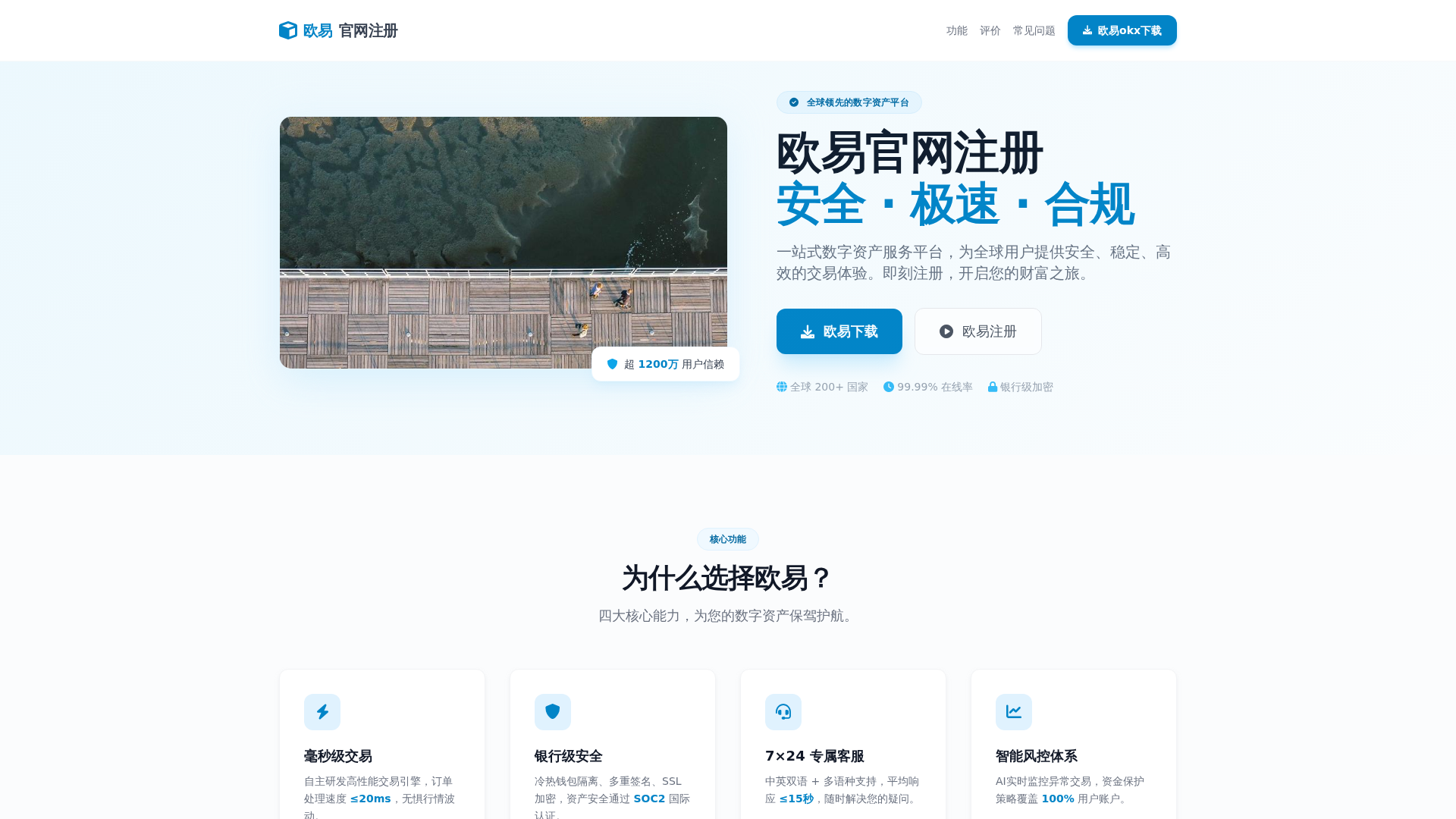Screen dimensions: 1456x819
Task: Click the download icon in header button
Action: point(1087,30)
